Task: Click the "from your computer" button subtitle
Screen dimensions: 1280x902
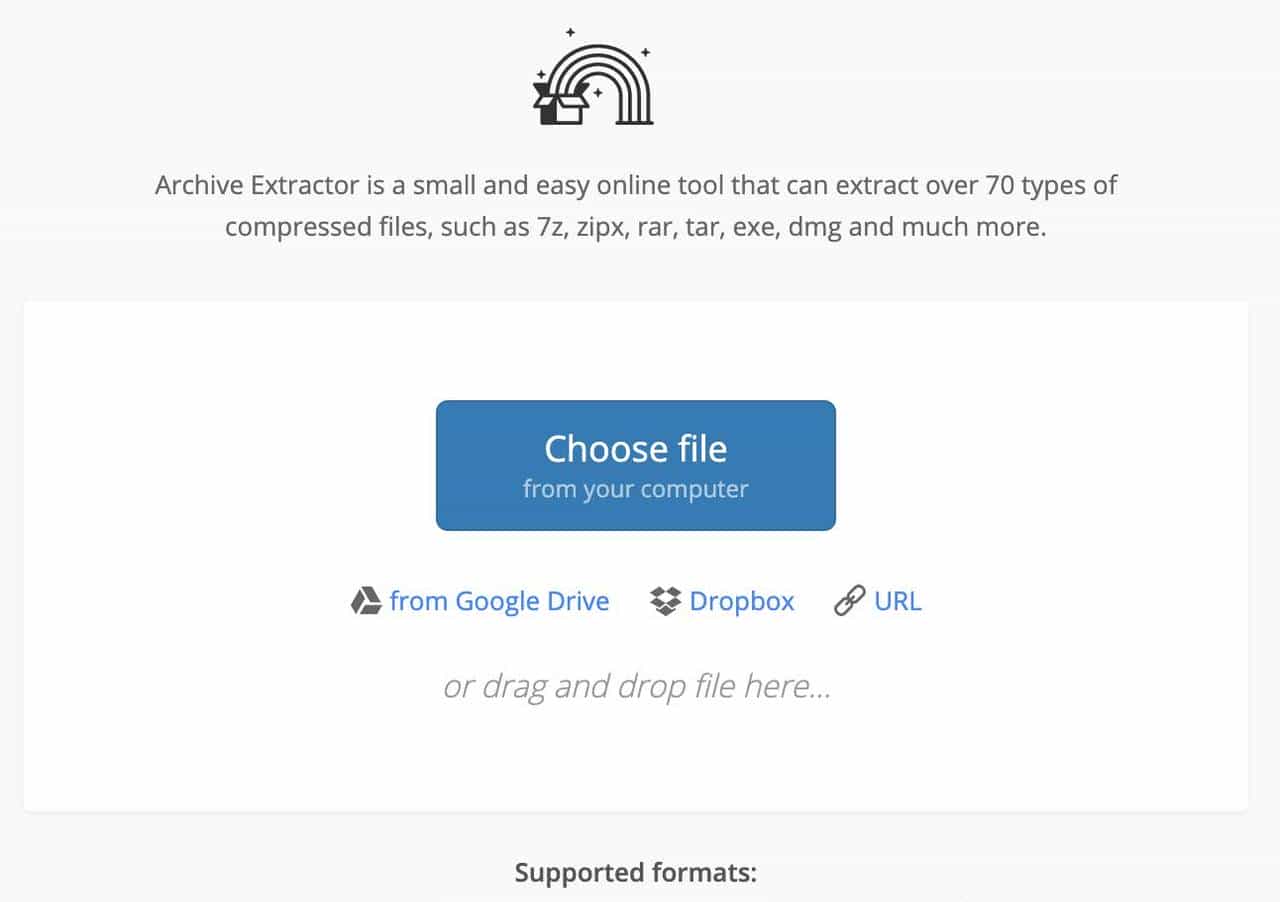Action: (x=635, y=490)
